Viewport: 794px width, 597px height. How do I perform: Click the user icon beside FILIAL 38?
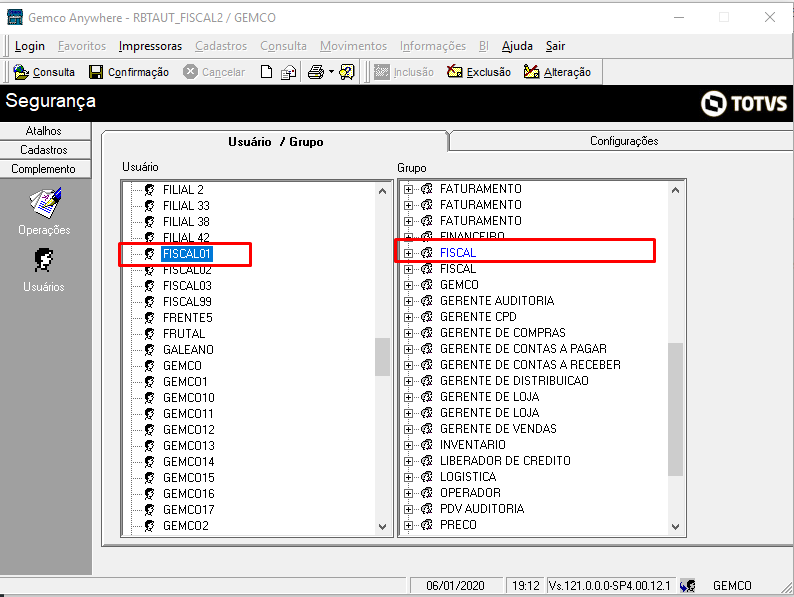[x=149, y=222]
